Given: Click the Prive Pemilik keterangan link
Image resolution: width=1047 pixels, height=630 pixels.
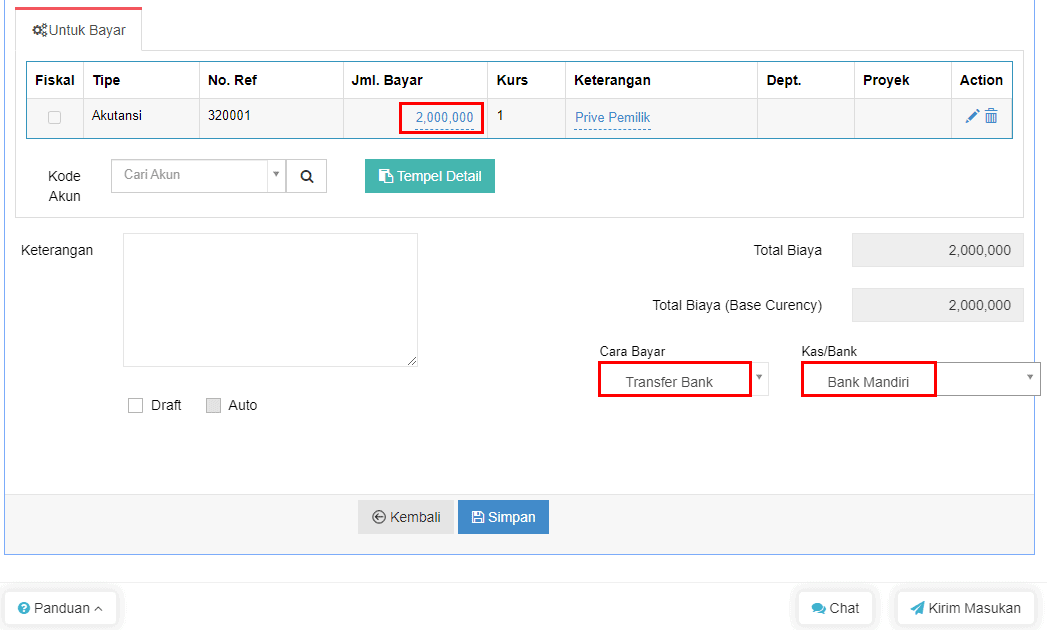Looking at the screenshot, I should (x=612, y=118).
